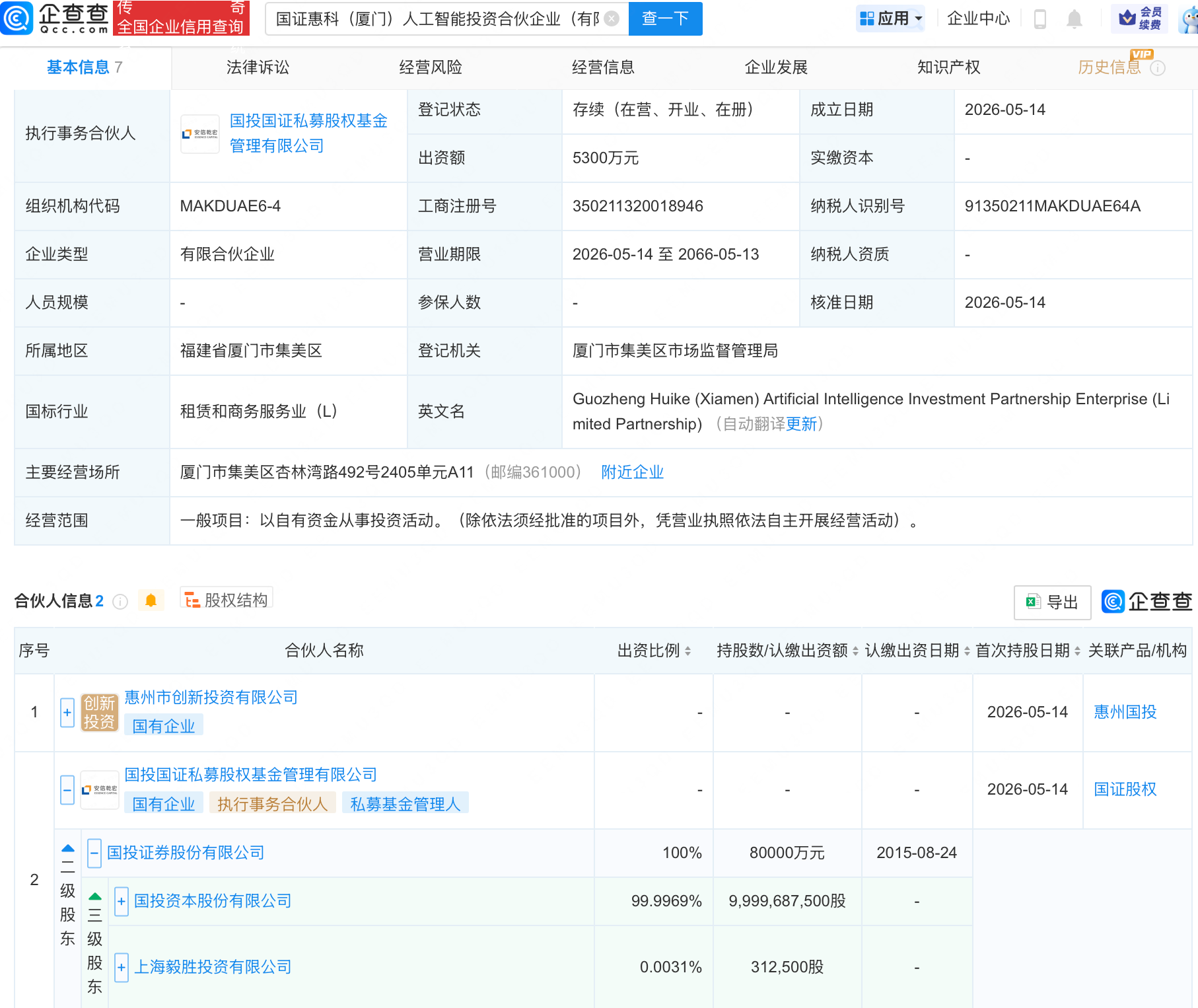This screenshot has width=1198, height=1008.
Task: Click the 国有企业 tag under 国投国证私募股权基金管理有限公司
Action: 164,804
